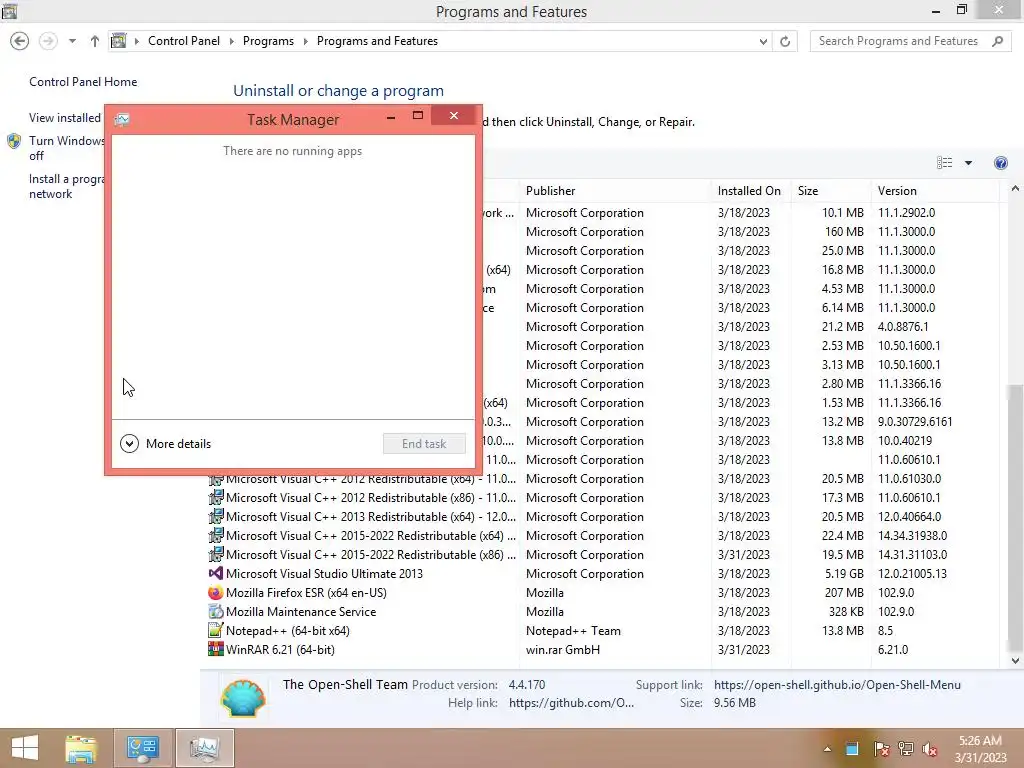Image resolution: width=1024 pixels, height=768 pixels.
Task: Select Microsoft Visual C++ 2013 Redistributable (x64) row
Action: click(602, 517)
